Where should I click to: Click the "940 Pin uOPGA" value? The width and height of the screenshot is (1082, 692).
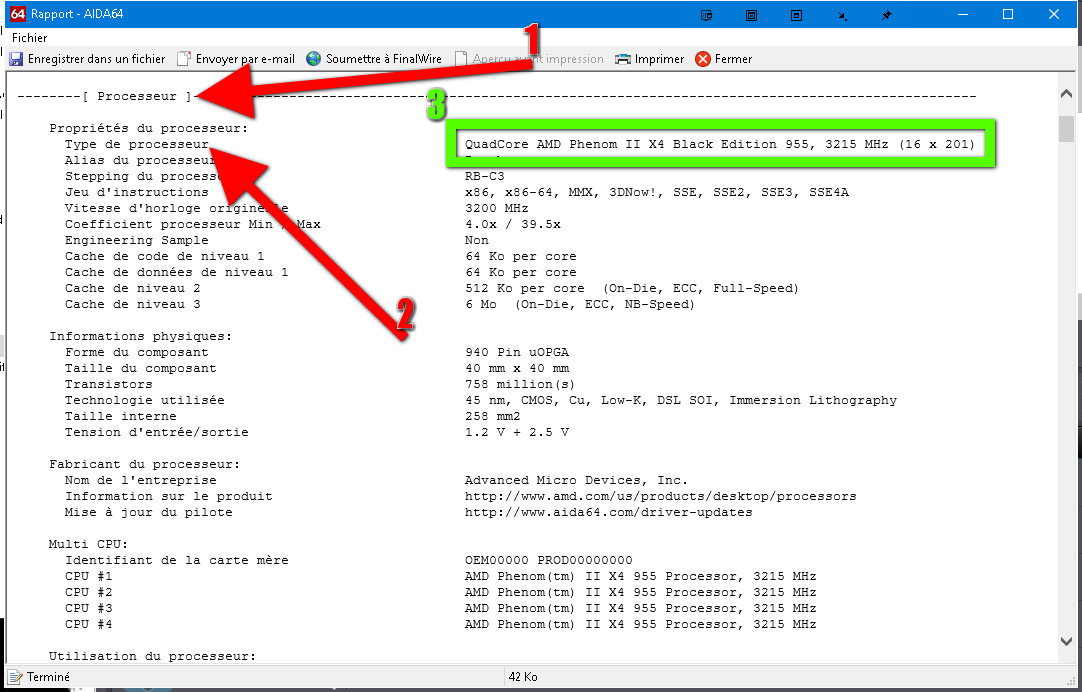(517, 353)
